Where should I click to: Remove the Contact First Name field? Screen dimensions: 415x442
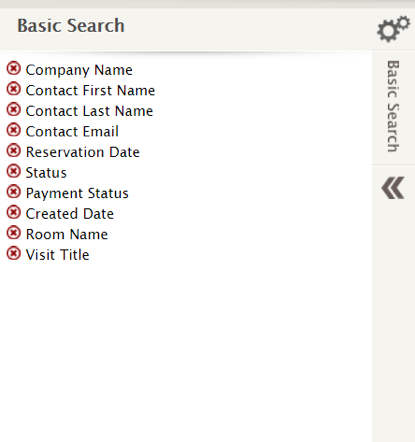(14, 89)
